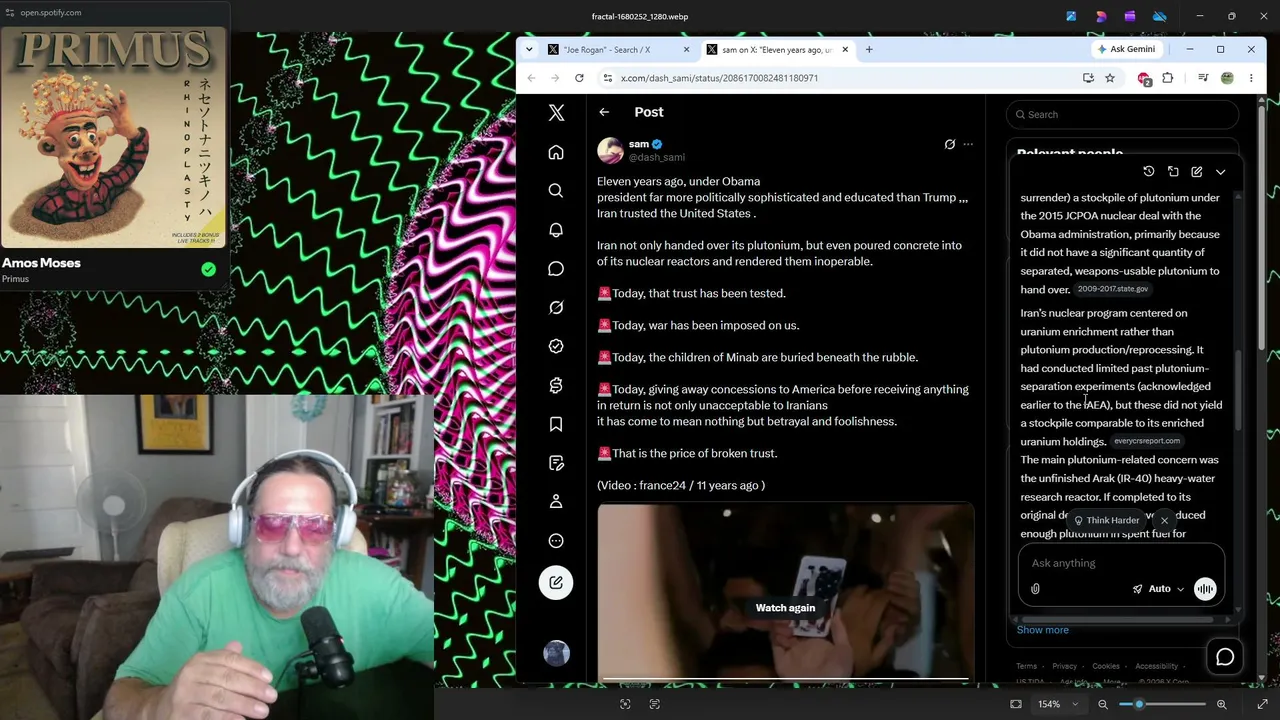The width and height of the screenshot is (1280, 720).
Task: Open Chat bubble icon in X sidebar
Action: 556,268
